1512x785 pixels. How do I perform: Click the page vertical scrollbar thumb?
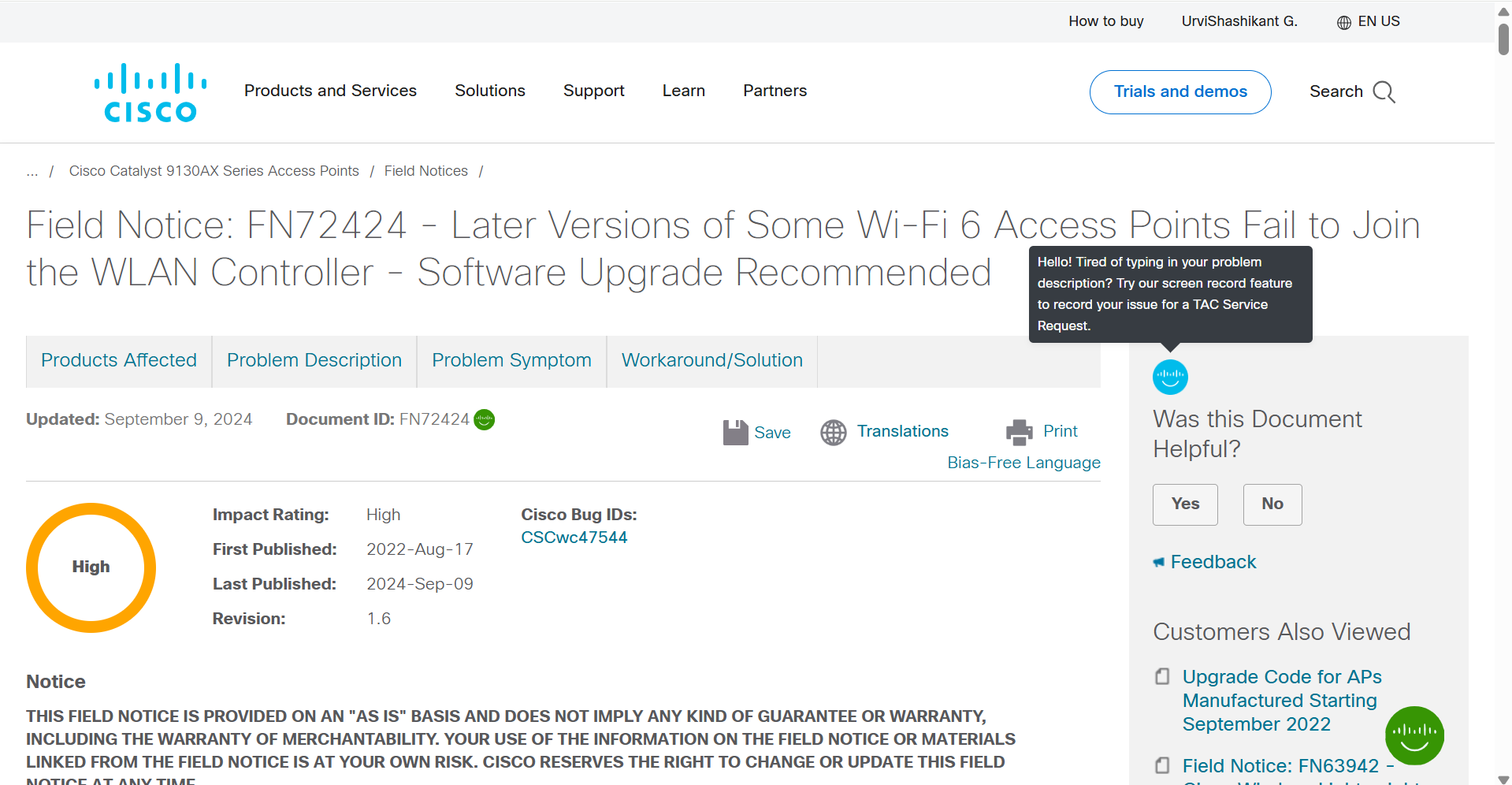click(1503, 39)
